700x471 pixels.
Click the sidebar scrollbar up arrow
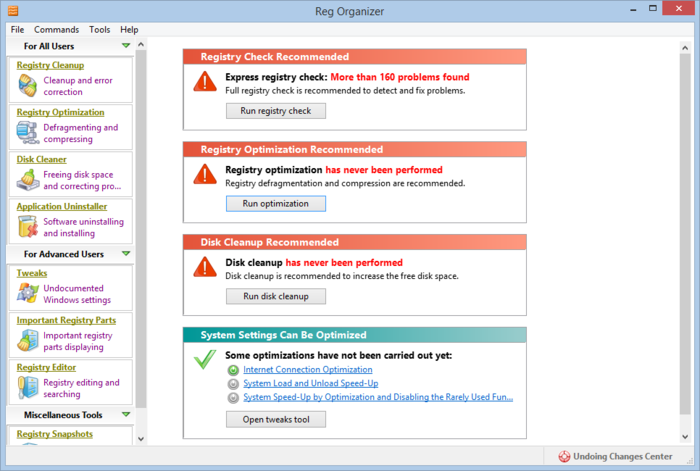point(141,45)
